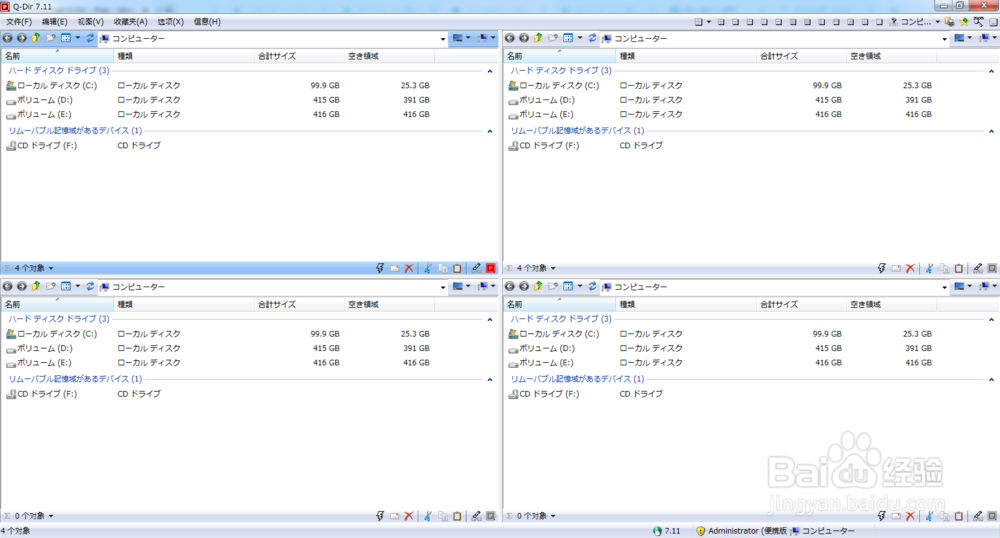This screenshot has height=538, width=1000.
Task: Click the red Q-Dir square in top-left status bar
Action: coord(490,268)
